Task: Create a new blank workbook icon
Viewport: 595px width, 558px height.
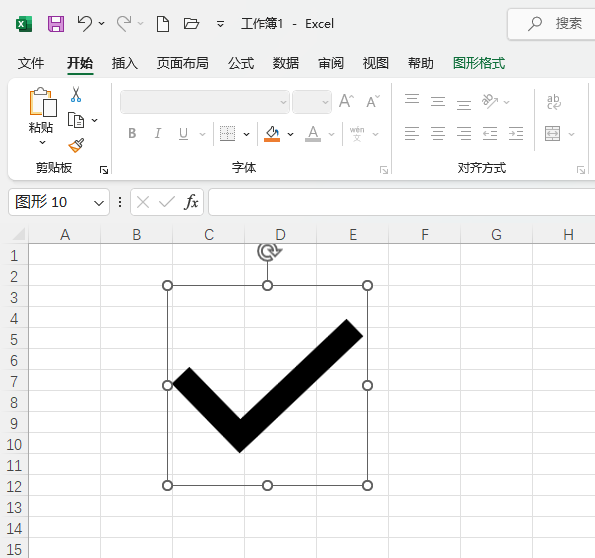Action: [163, 24]
